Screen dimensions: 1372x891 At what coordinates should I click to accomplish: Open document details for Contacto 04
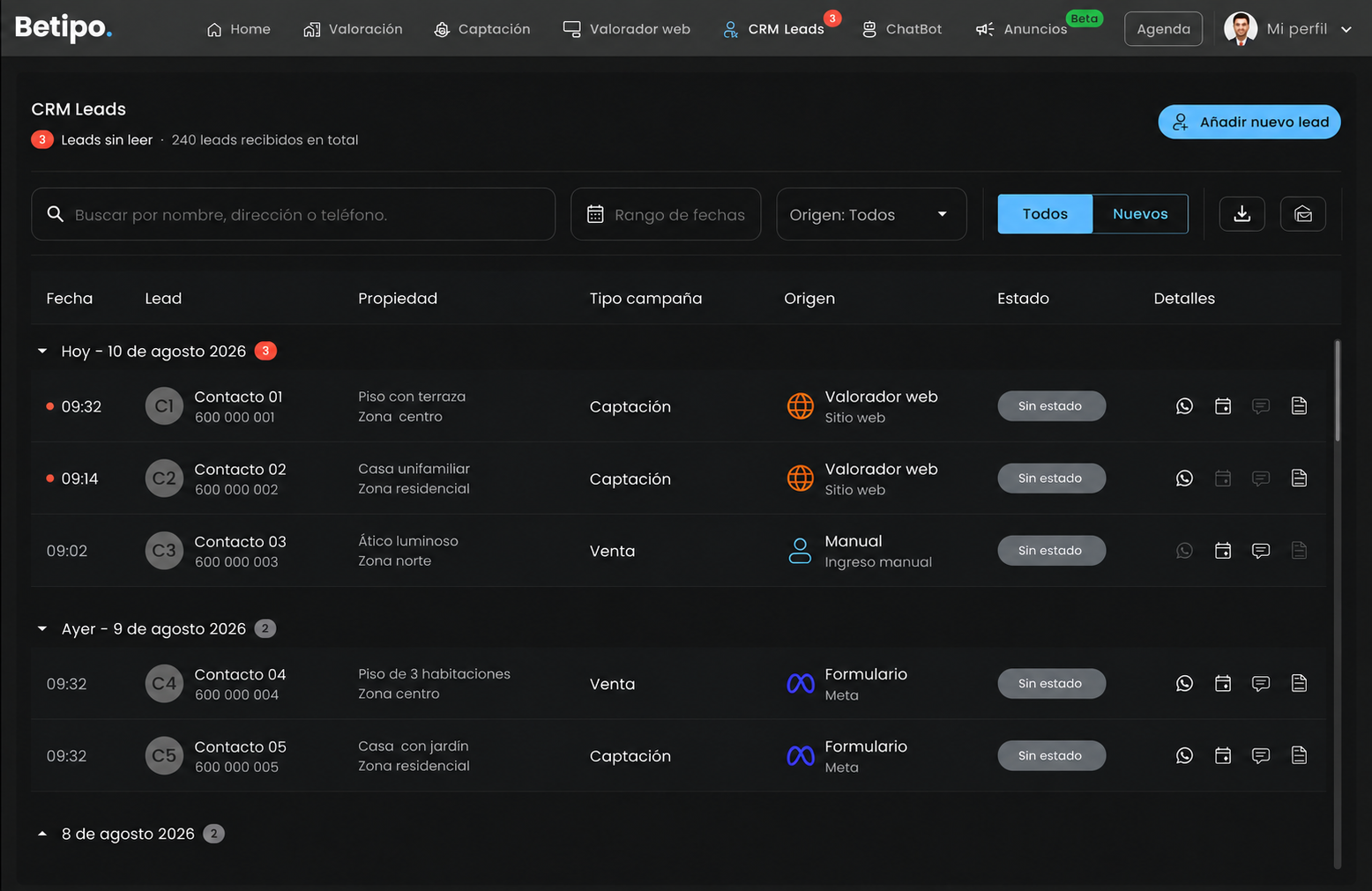(x=1299, y=684)
